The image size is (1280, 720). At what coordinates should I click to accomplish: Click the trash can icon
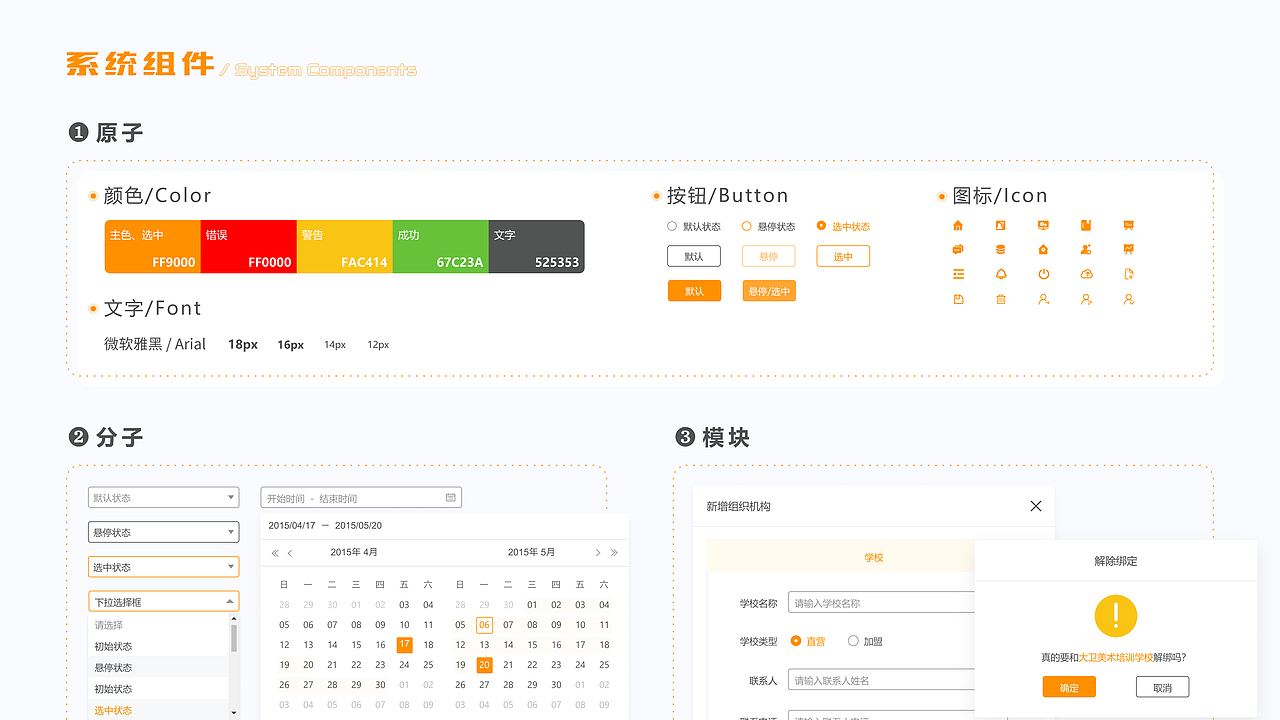1001,299
